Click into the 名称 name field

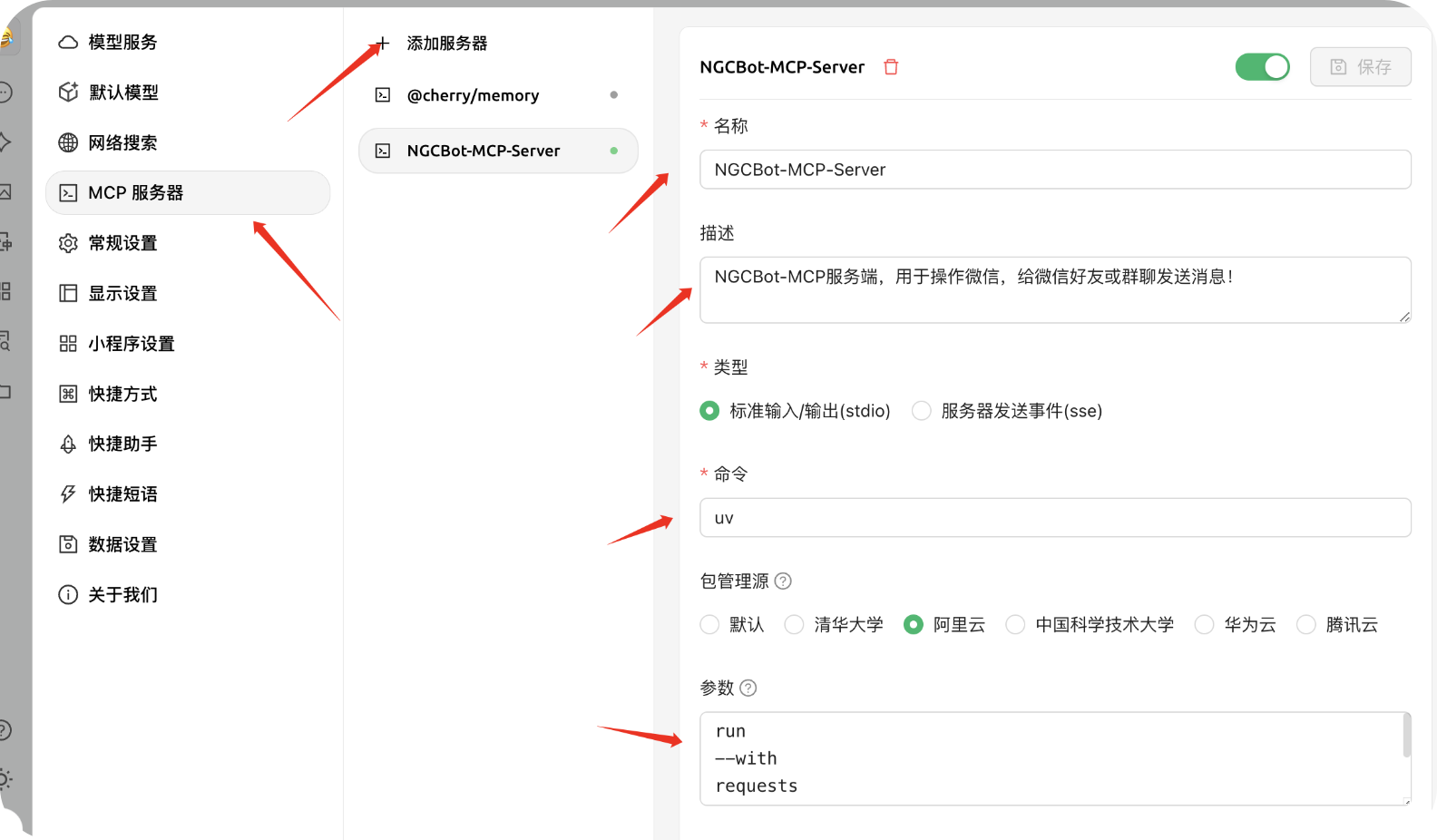point(1055,170)
